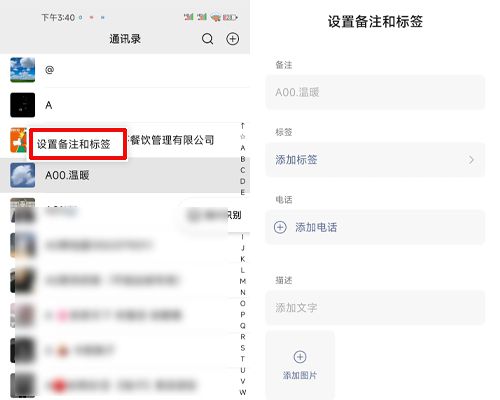Open the contacts search magnifier icon

pos(207,39)
